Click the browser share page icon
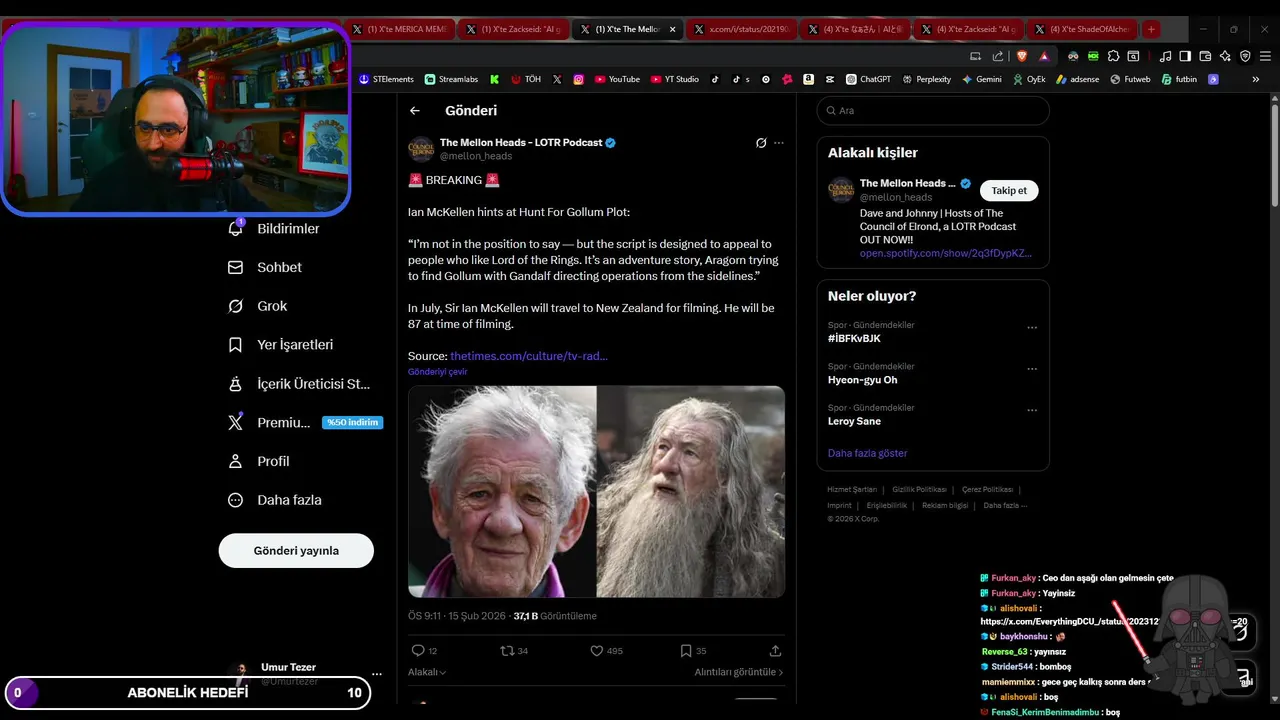The width and height of the screenshot is (1280, 720). (x=998, y=56)
